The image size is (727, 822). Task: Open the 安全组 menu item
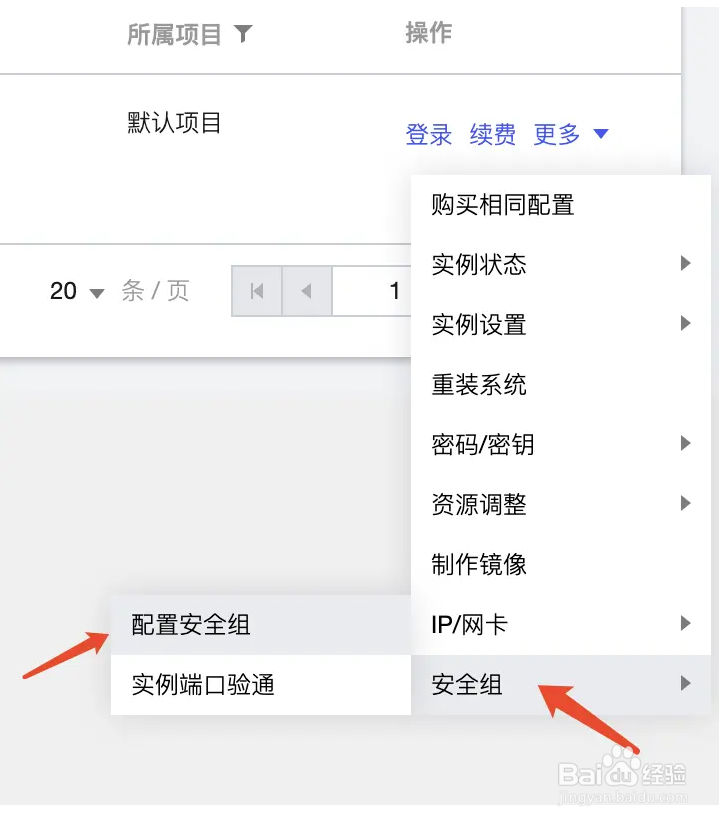561,685
